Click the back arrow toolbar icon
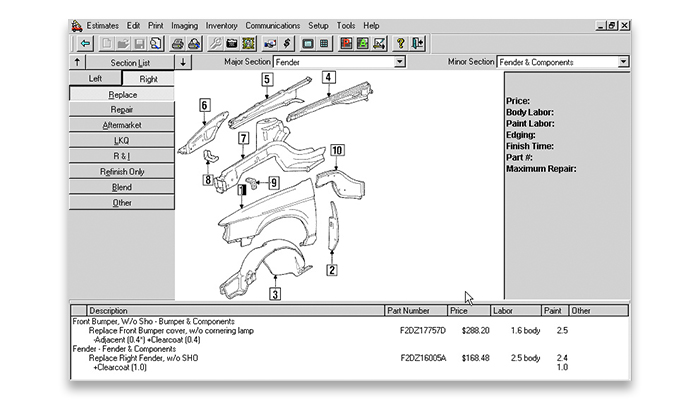The height and width of the screenshot is (400, 700). [86, 44]
